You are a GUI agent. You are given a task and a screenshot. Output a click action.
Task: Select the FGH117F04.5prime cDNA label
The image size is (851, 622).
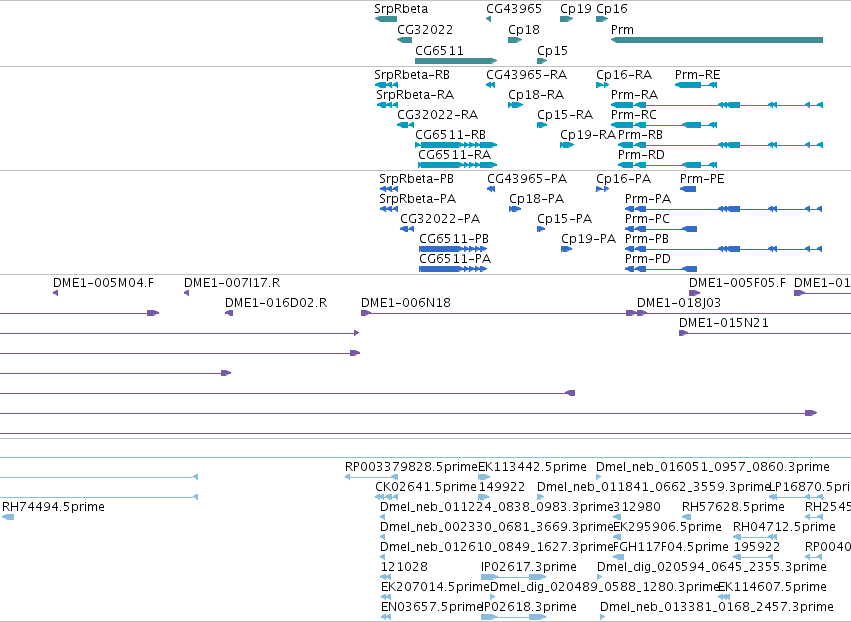coord(671,548)
